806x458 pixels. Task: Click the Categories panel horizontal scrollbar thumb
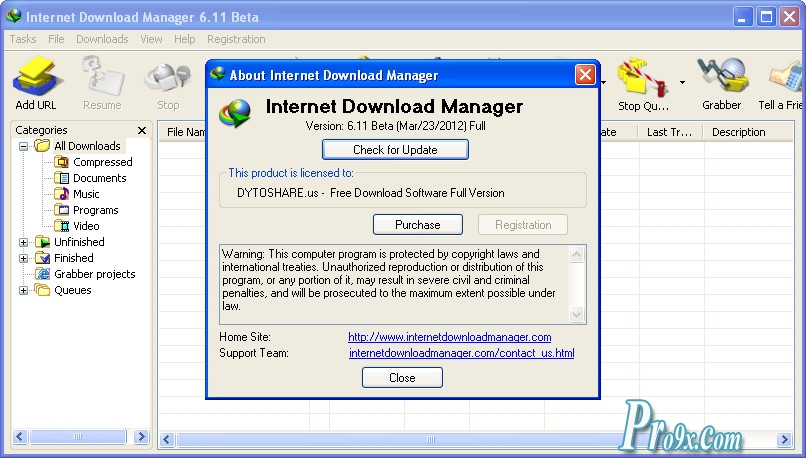coord(78,437)
